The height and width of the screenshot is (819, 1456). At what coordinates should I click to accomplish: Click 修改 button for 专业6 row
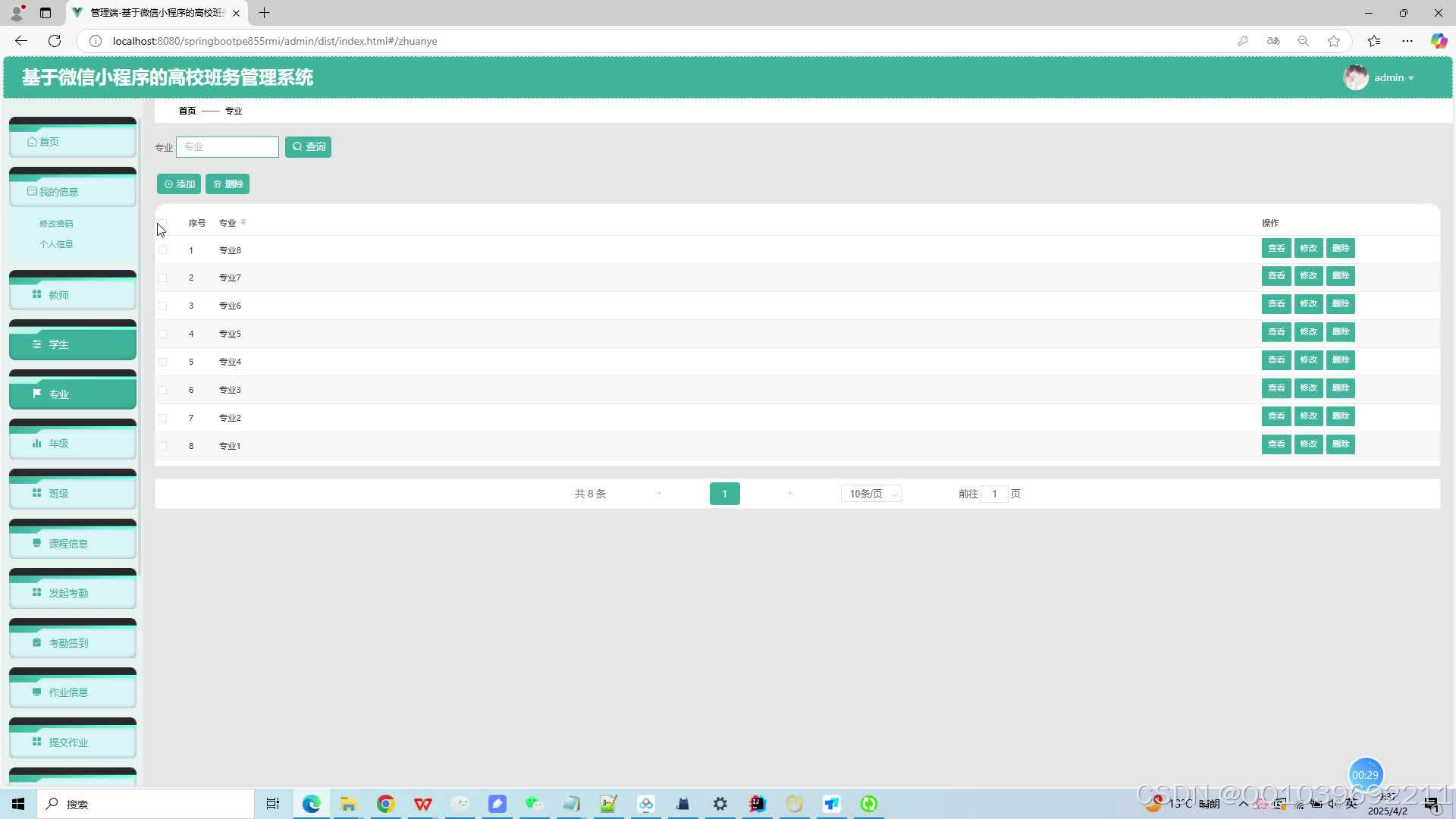click(1308, 304)
